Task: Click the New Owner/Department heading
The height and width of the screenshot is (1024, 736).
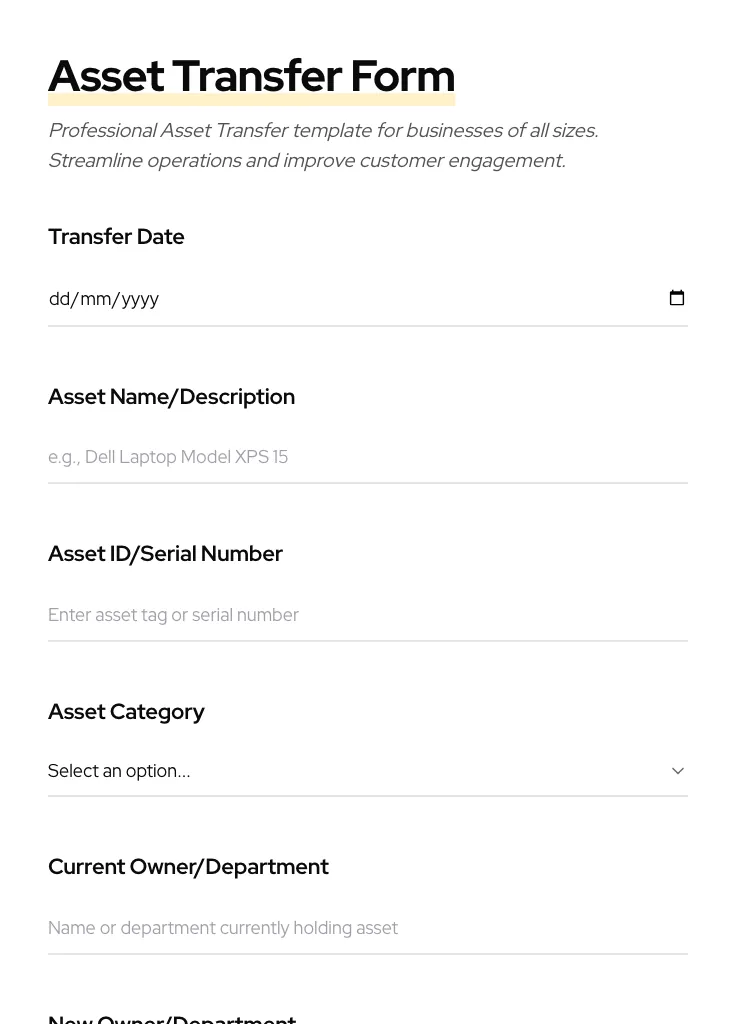Action: pos(172,1018)
